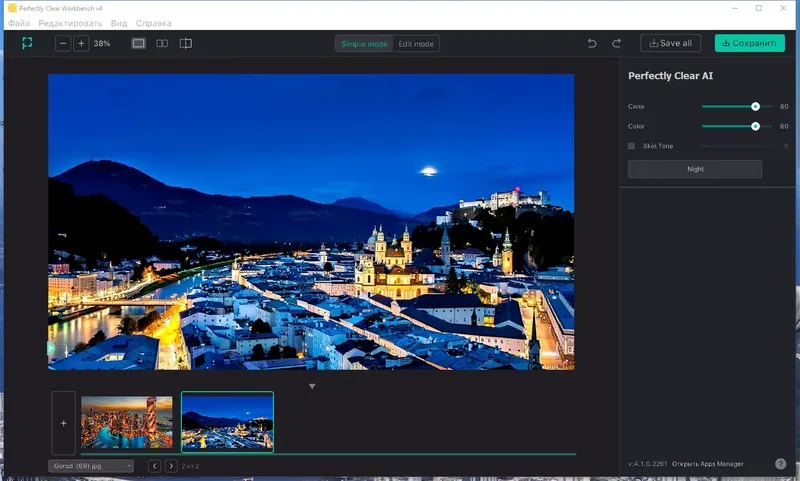Click the fit-to-screen icon in toolbar

28,44
